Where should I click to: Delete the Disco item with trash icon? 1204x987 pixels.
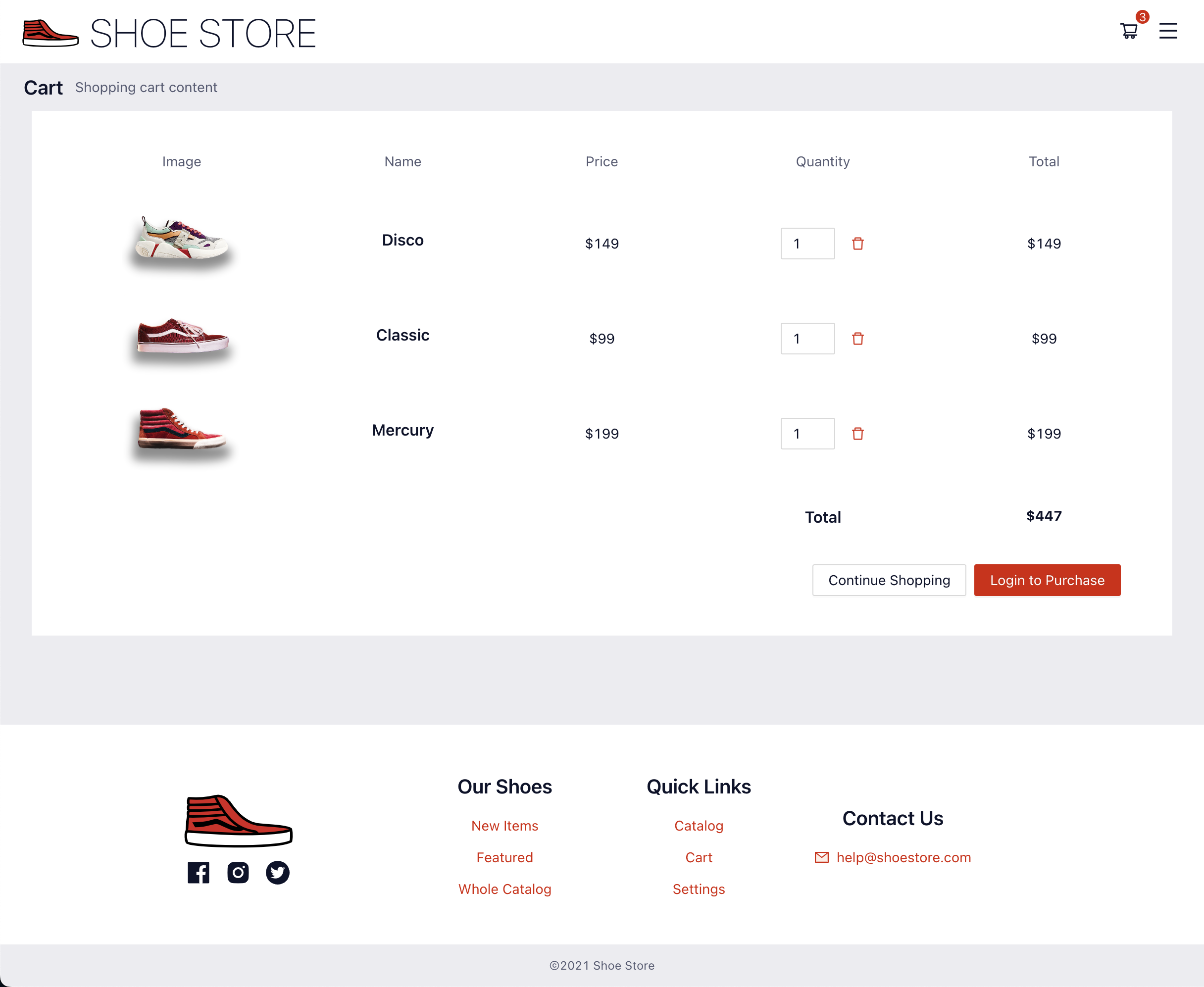pos(857,244)
